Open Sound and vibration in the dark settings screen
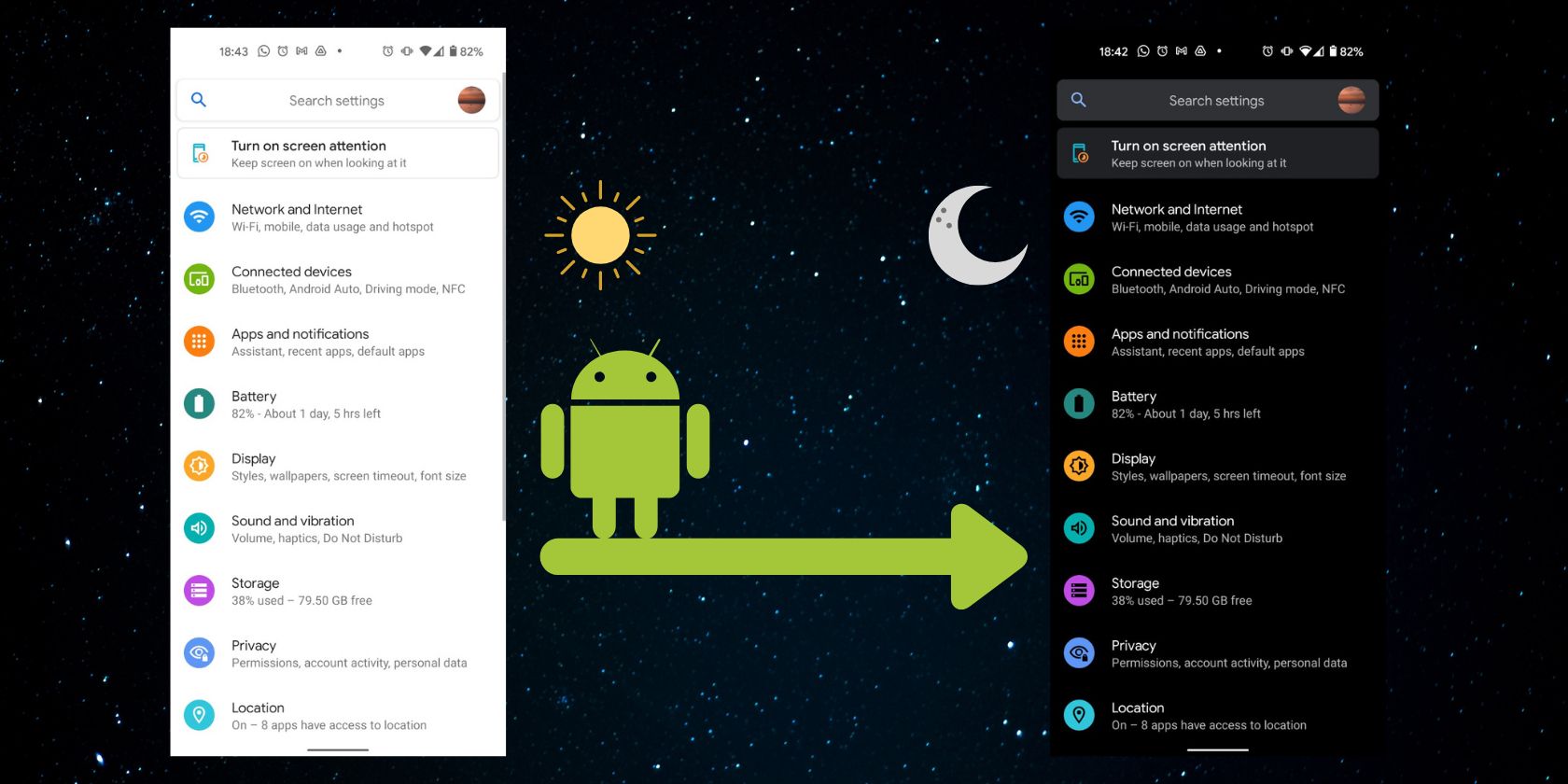Image resolution: width=1568 pixels, height=784 pixels. point(1218,528)
